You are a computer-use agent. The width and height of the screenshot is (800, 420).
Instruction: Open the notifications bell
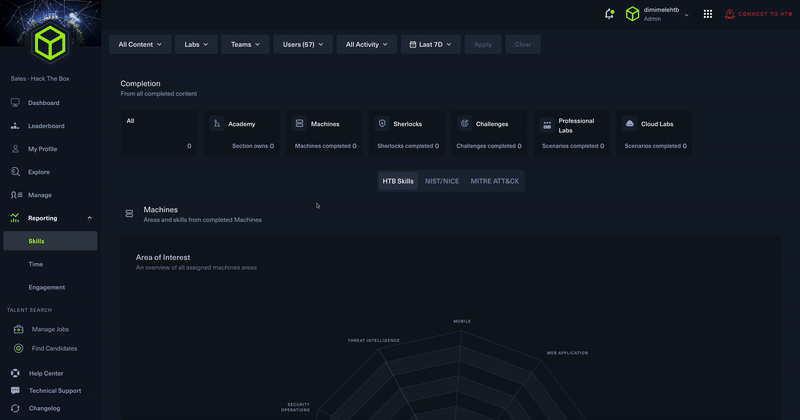(609, 14)
